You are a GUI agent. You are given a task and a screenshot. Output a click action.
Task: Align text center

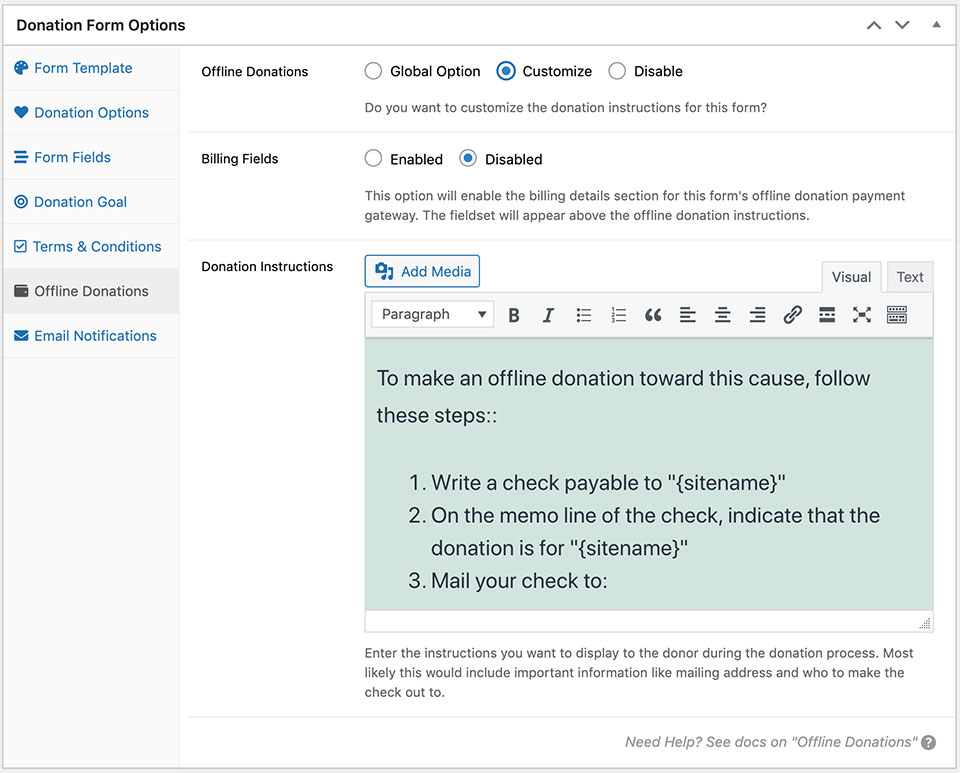[722, 315]
